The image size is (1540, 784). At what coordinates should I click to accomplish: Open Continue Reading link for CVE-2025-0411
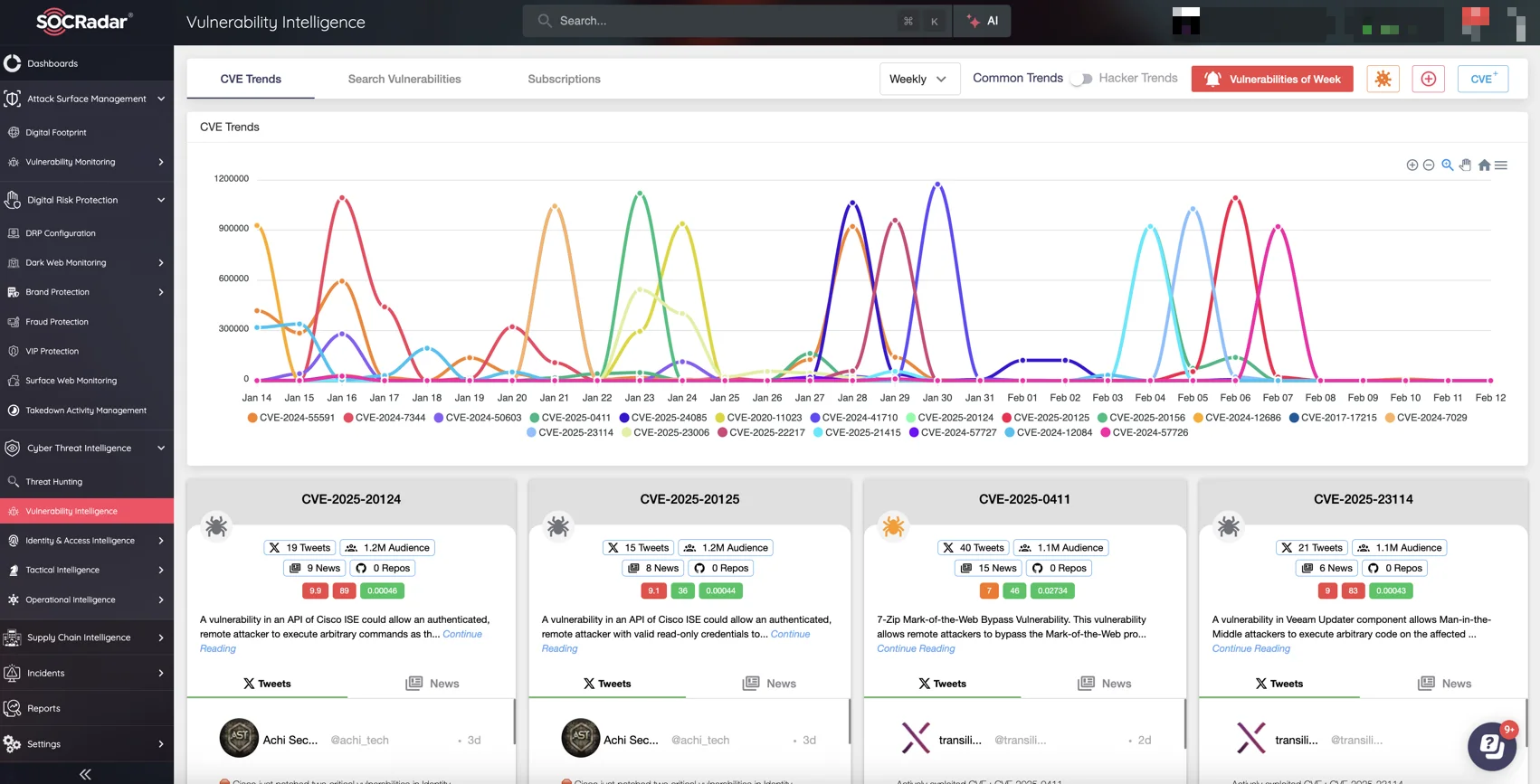pyautogui.click(x=916, y=648)
